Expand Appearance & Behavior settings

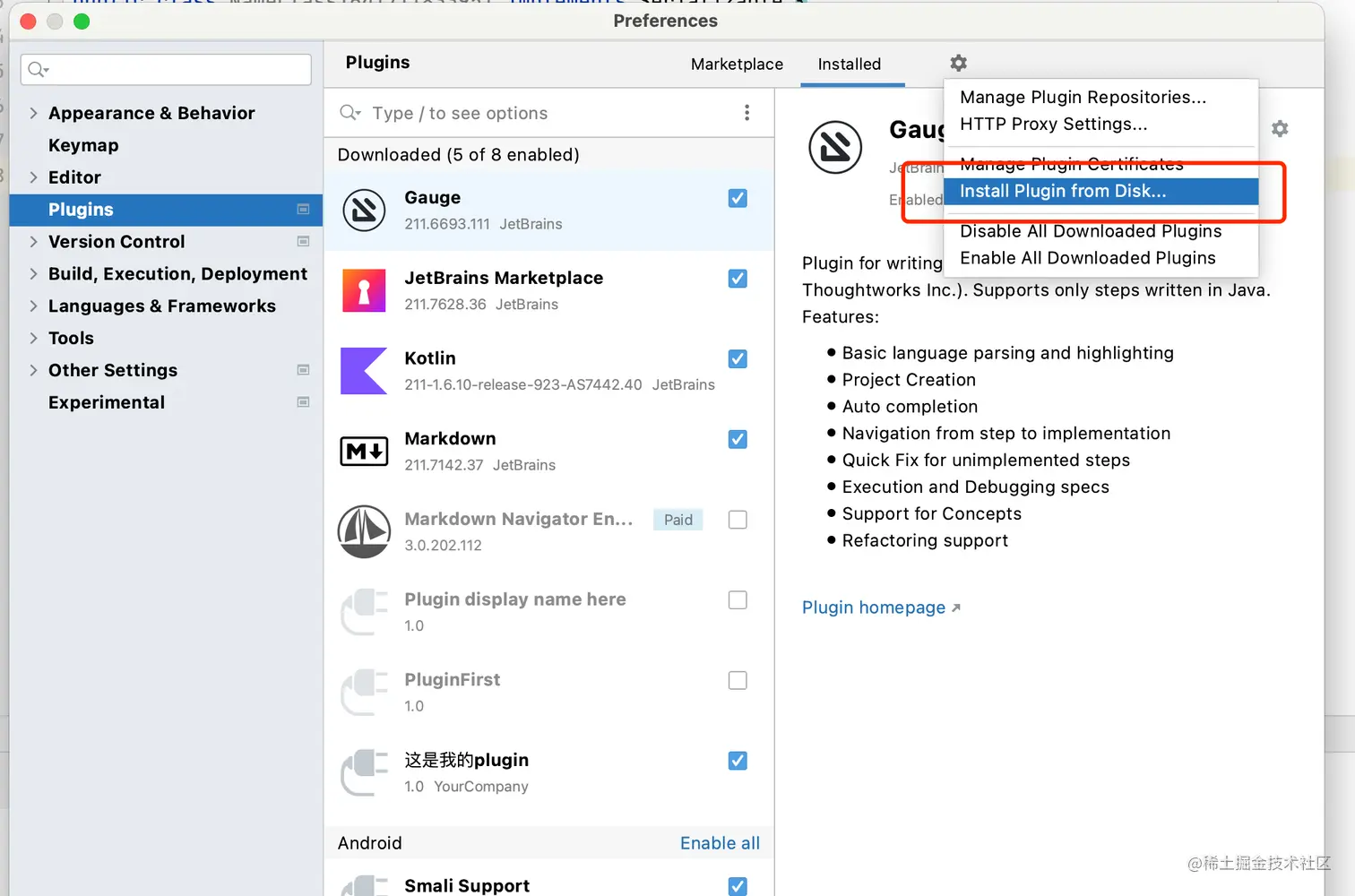coord(33,113)
